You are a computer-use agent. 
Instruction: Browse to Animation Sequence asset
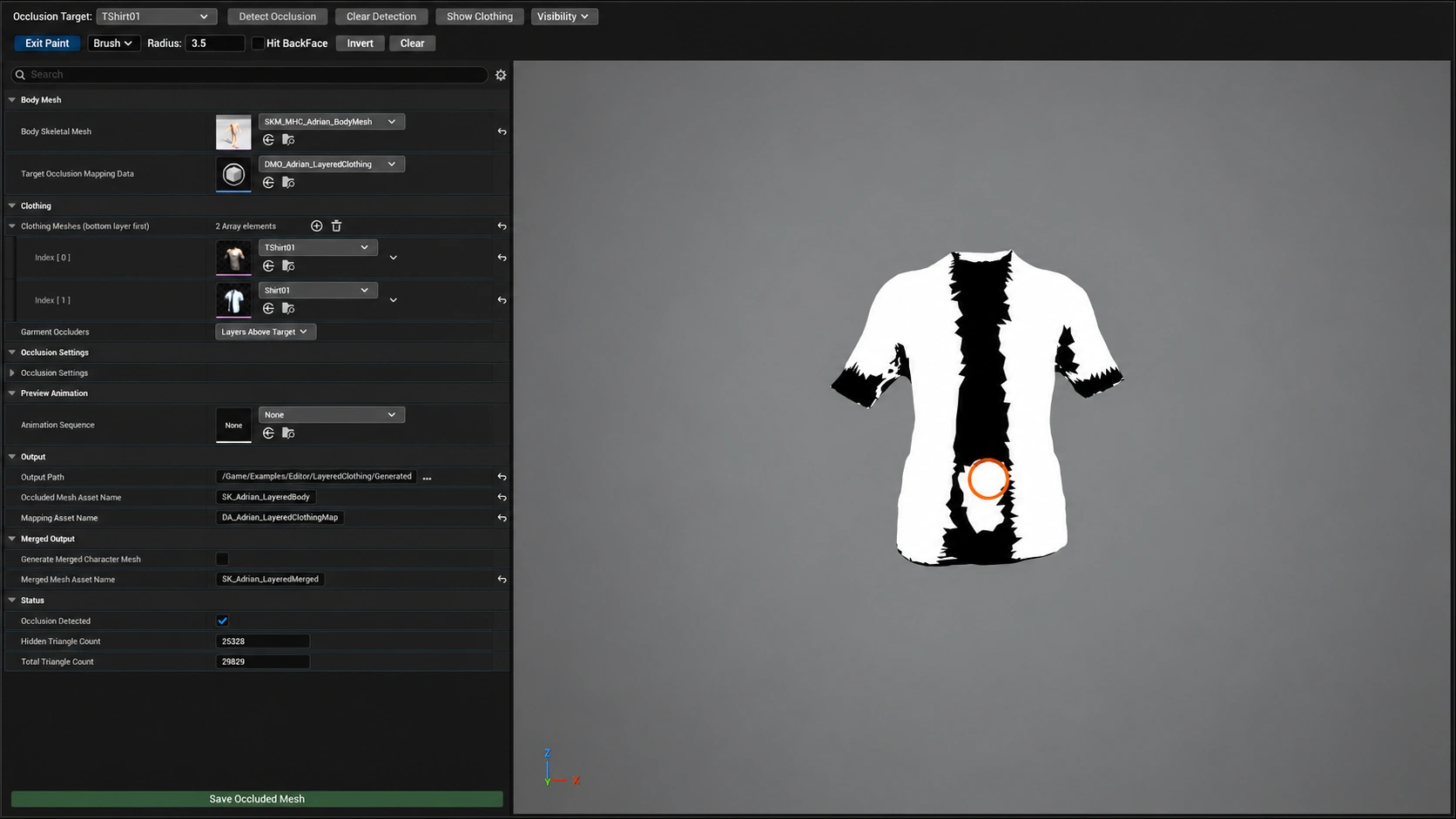(x=288, y=433)
